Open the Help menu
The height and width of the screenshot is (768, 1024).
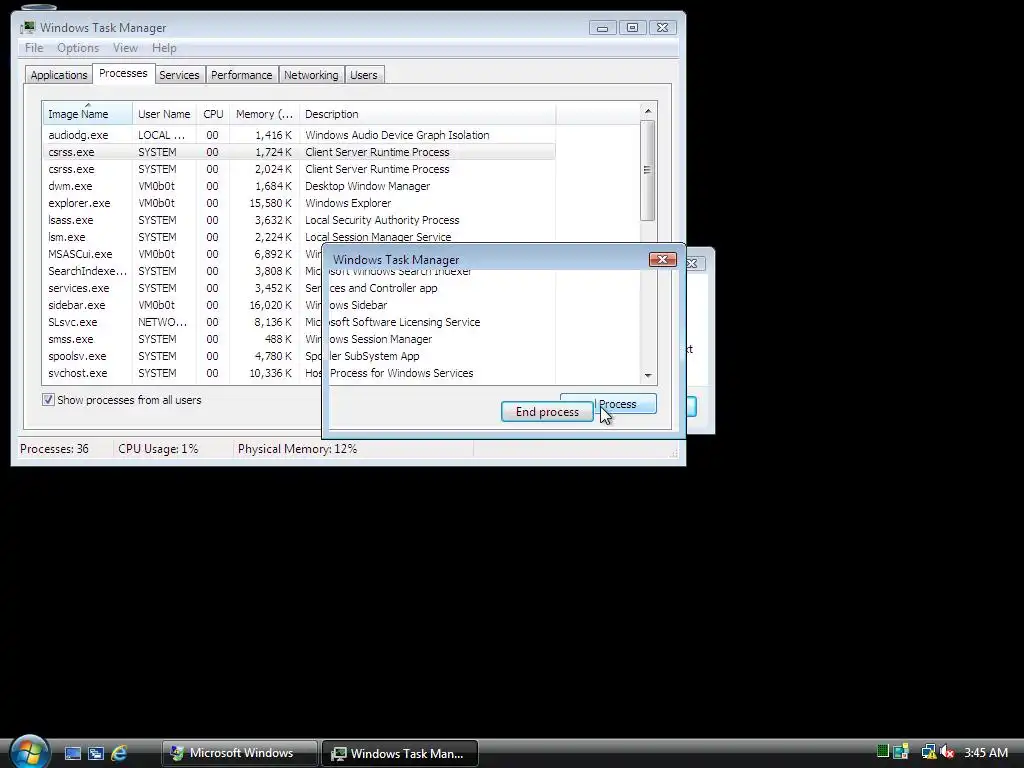(164, 48)
